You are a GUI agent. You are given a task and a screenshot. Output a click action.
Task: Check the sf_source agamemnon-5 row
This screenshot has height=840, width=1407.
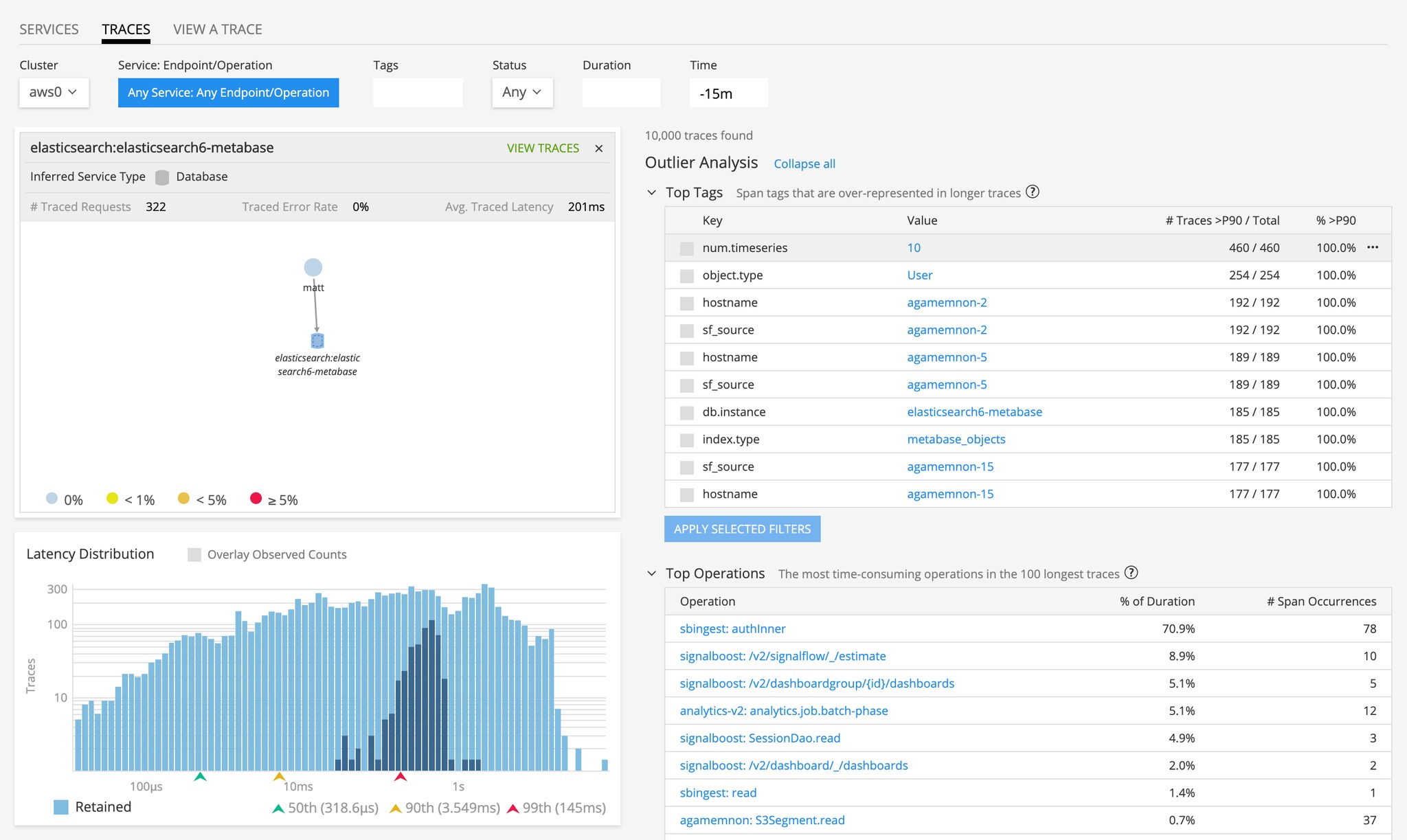(686, 385)
